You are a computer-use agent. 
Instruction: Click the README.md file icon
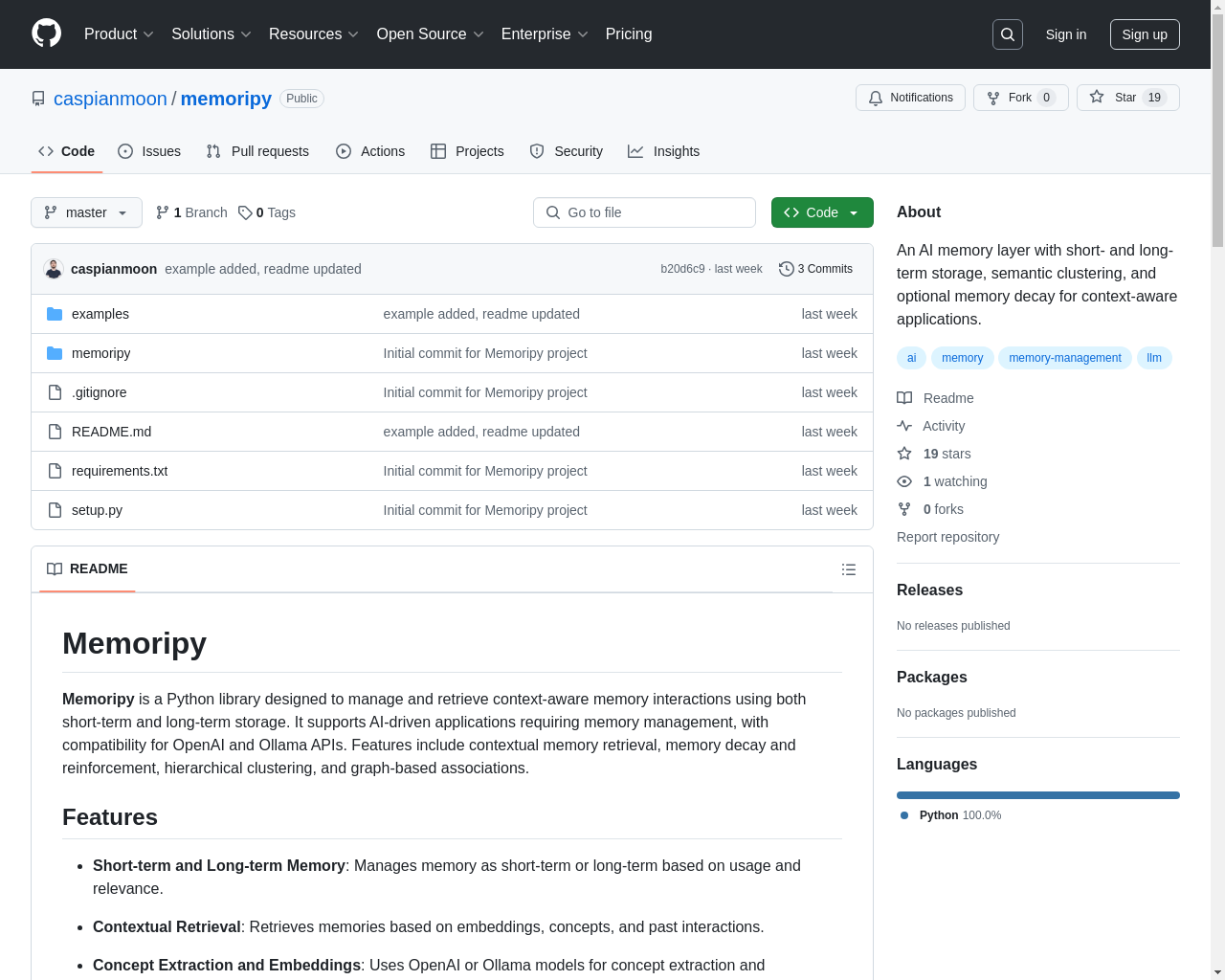[x=55, y=432]
